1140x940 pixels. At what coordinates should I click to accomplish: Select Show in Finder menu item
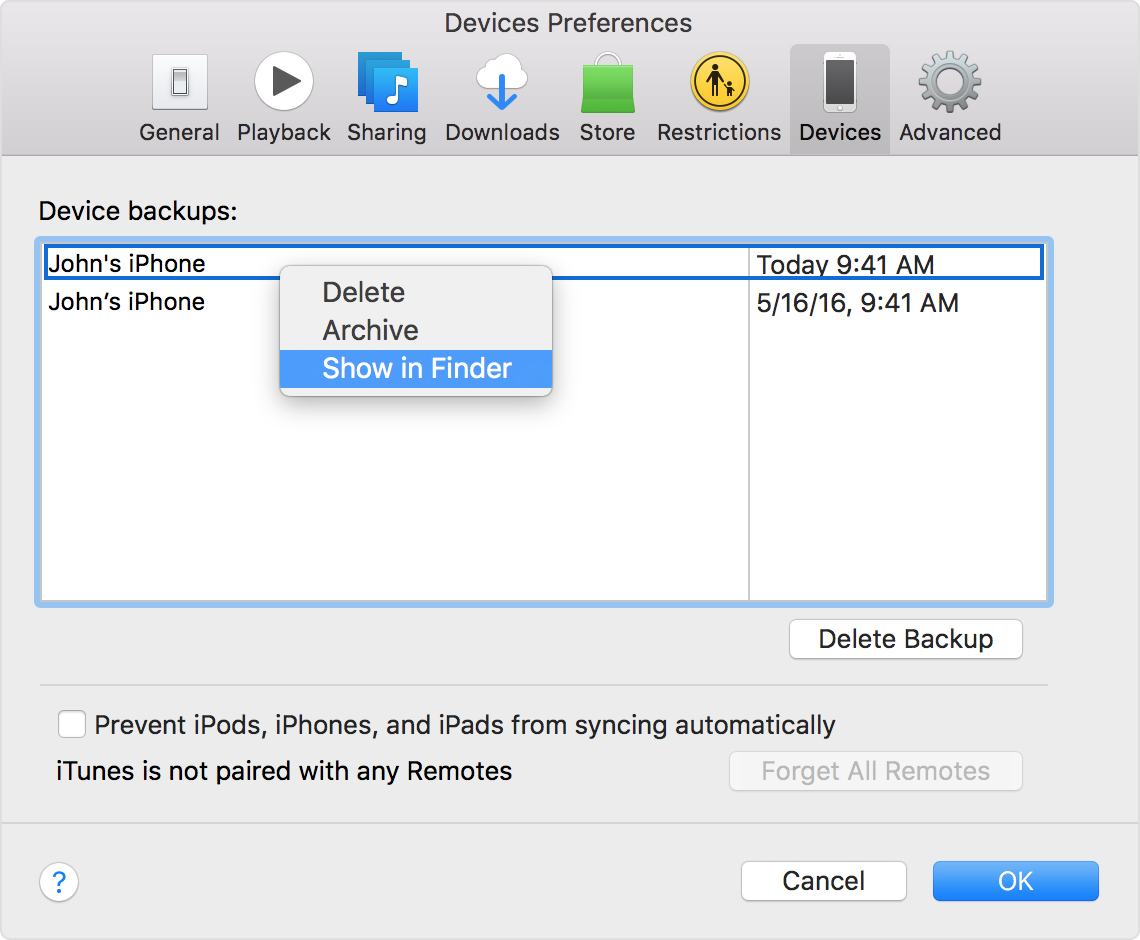coord(416,368)
